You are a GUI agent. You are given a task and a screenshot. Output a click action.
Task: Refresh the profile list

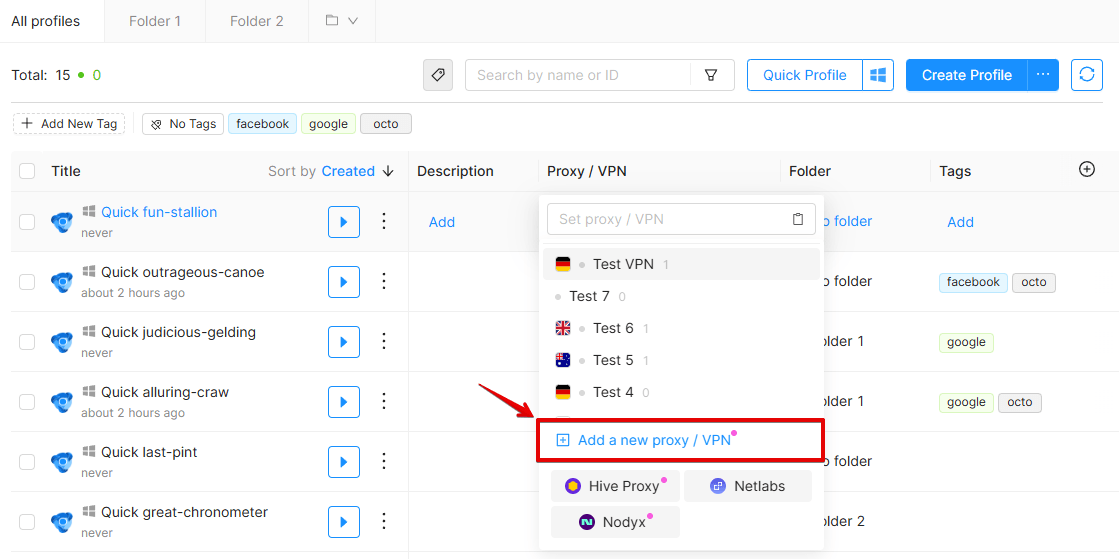click(x=1087, y=75)
